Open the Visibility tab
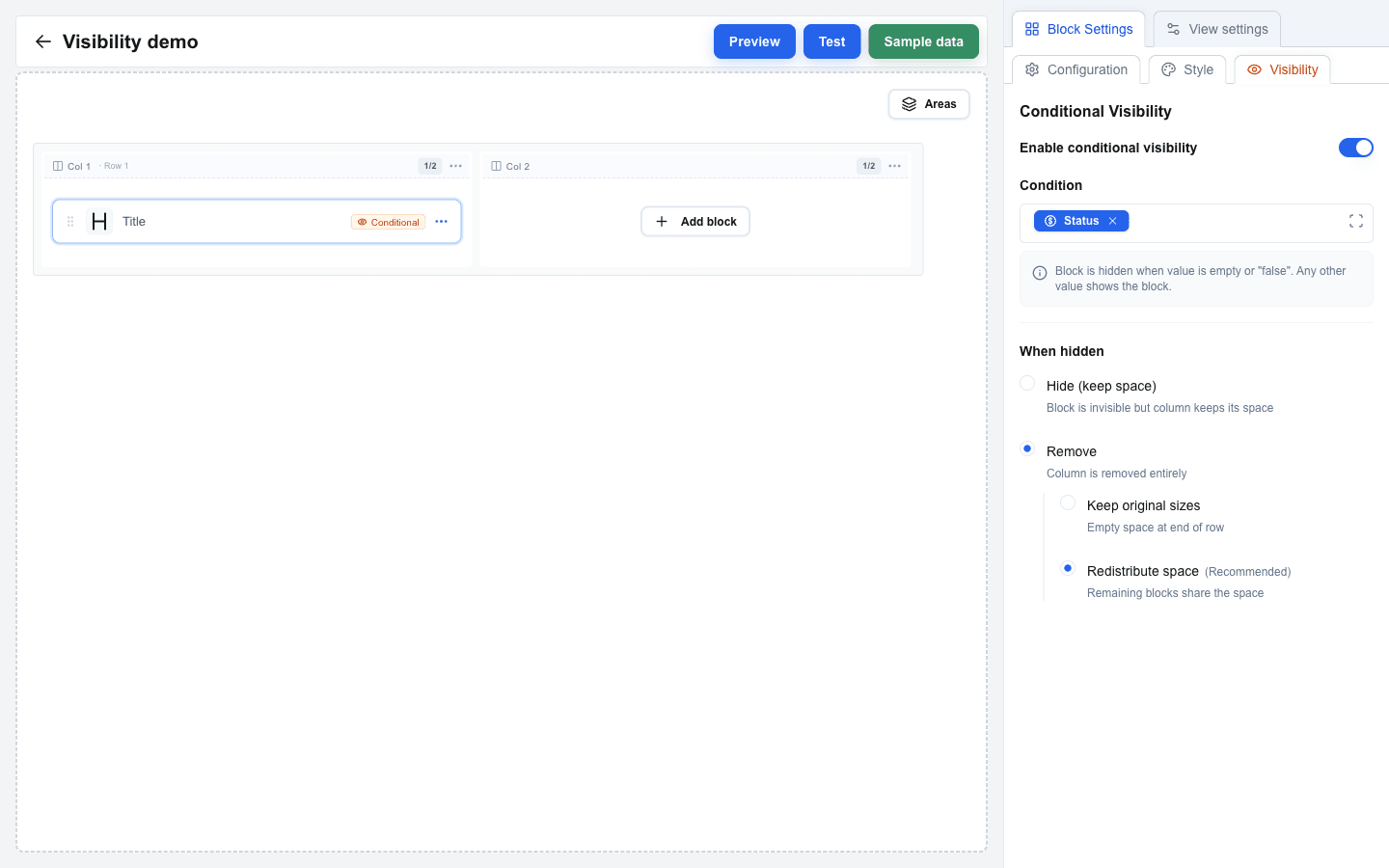This screenshot has height=868, width=1389. coord(1283,69)
